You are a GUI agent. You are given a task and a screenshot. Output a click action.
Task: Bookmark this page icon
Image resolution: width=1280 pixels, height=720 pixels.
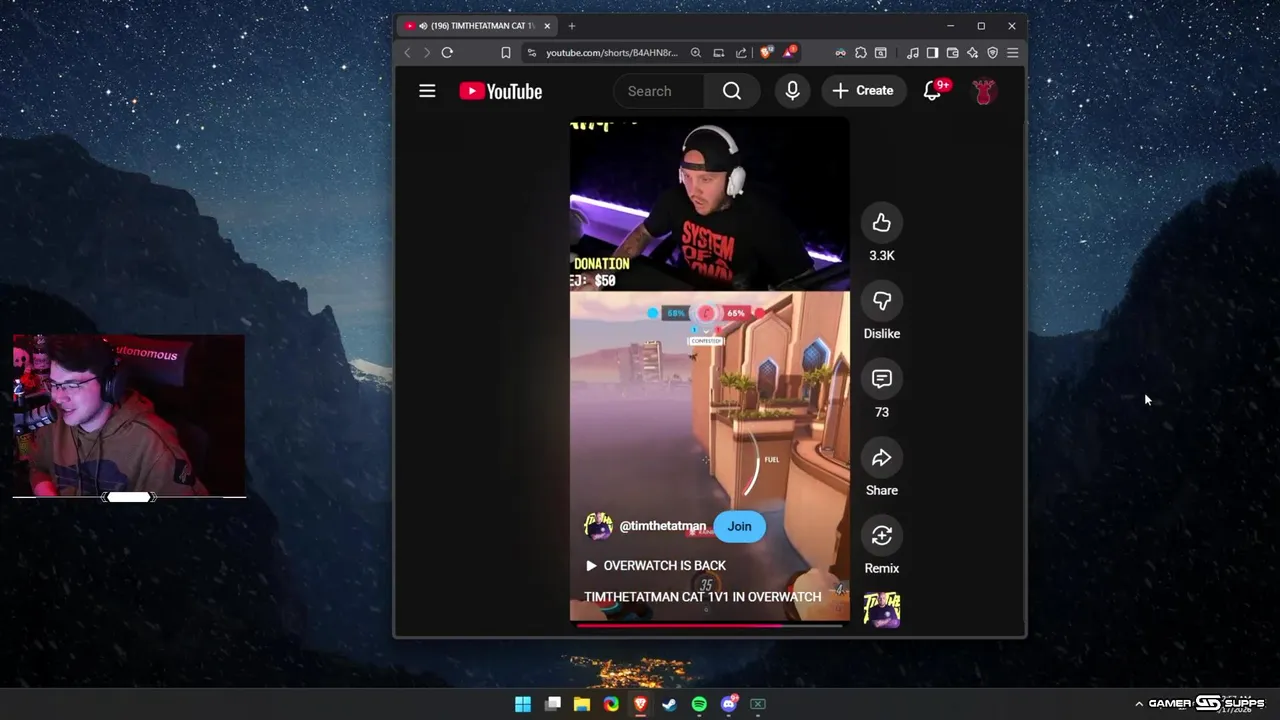pyautogui.click(x=506, y=53)
